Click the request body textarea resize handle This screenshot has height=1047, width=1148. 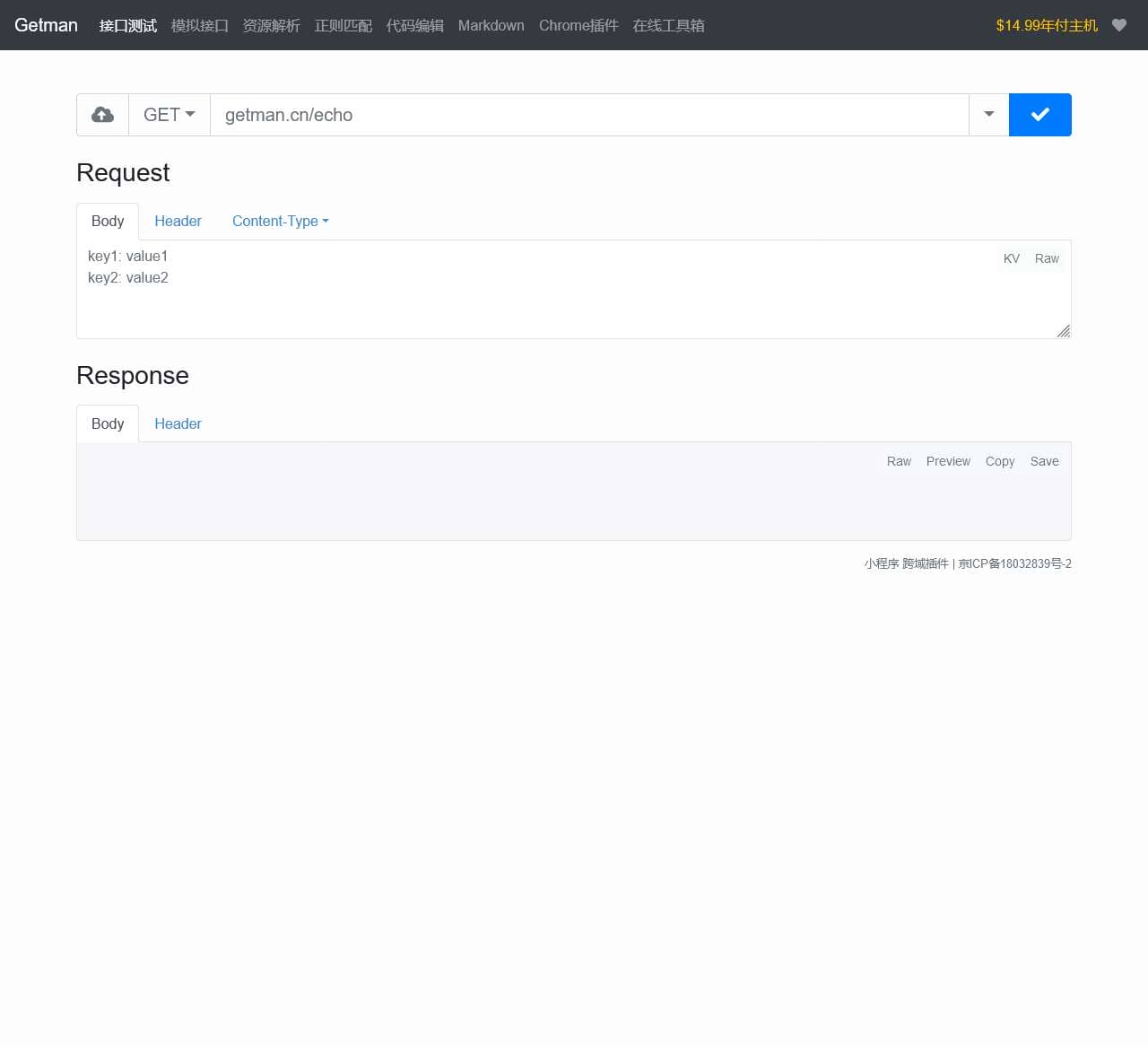coord(1064,331)
